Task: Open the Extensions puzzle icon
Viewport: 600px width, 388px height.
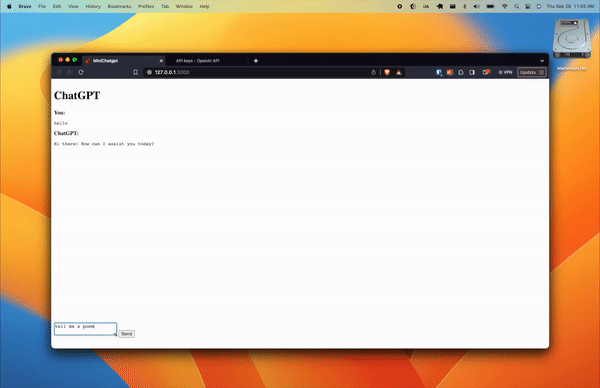Action: coord(461,72)
